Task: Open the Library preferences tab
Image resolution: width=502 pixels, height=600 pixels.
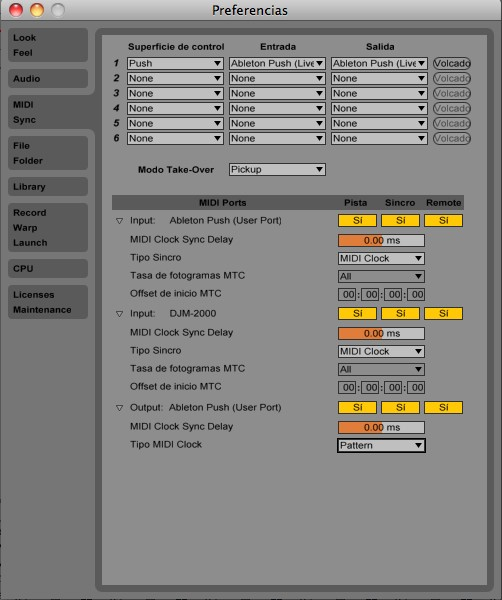Action: [48, 187]
